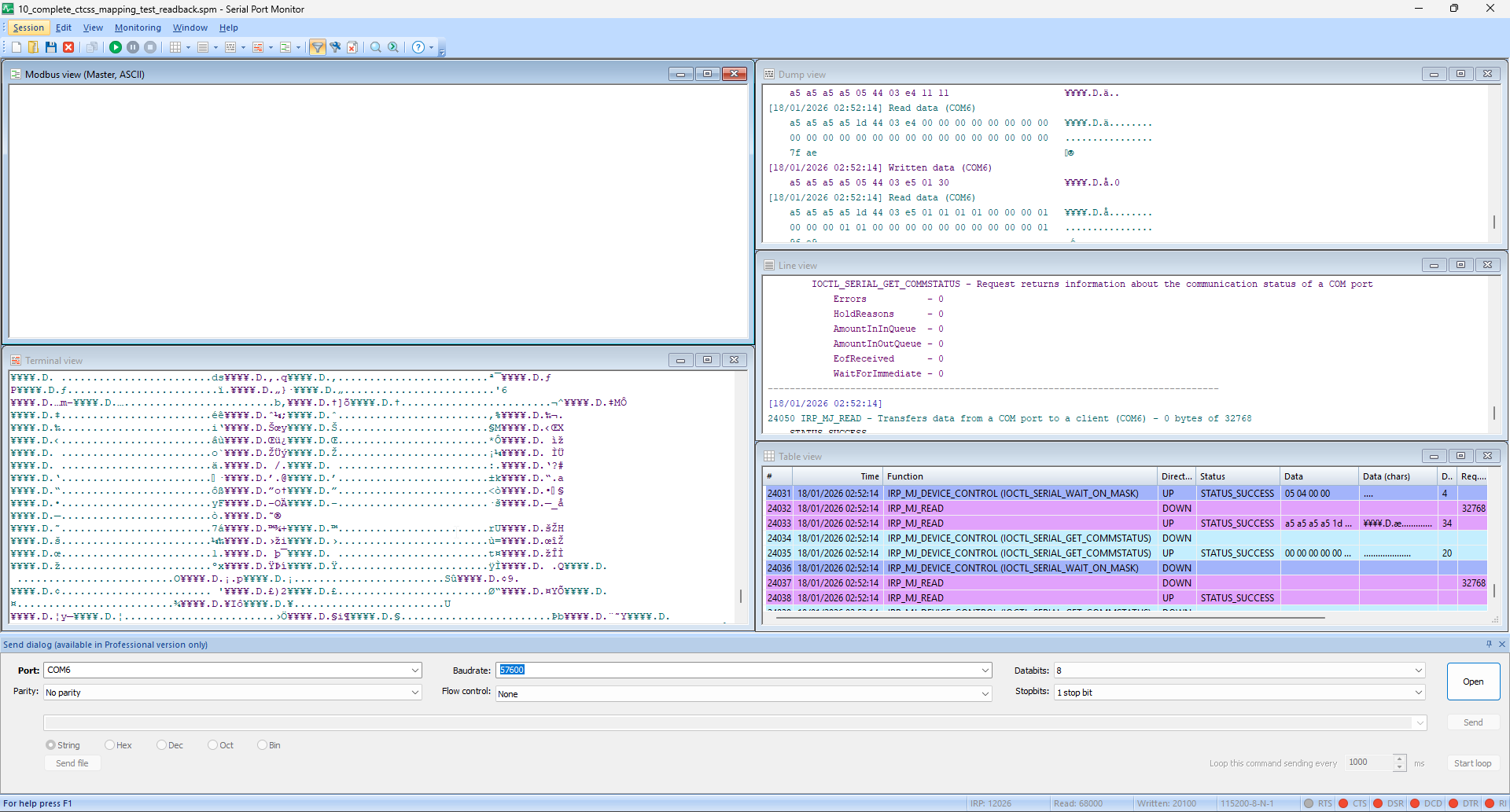1510x812 pixels.
Task: Open the Parity selection dropdown
Action: tap(414, 693)
